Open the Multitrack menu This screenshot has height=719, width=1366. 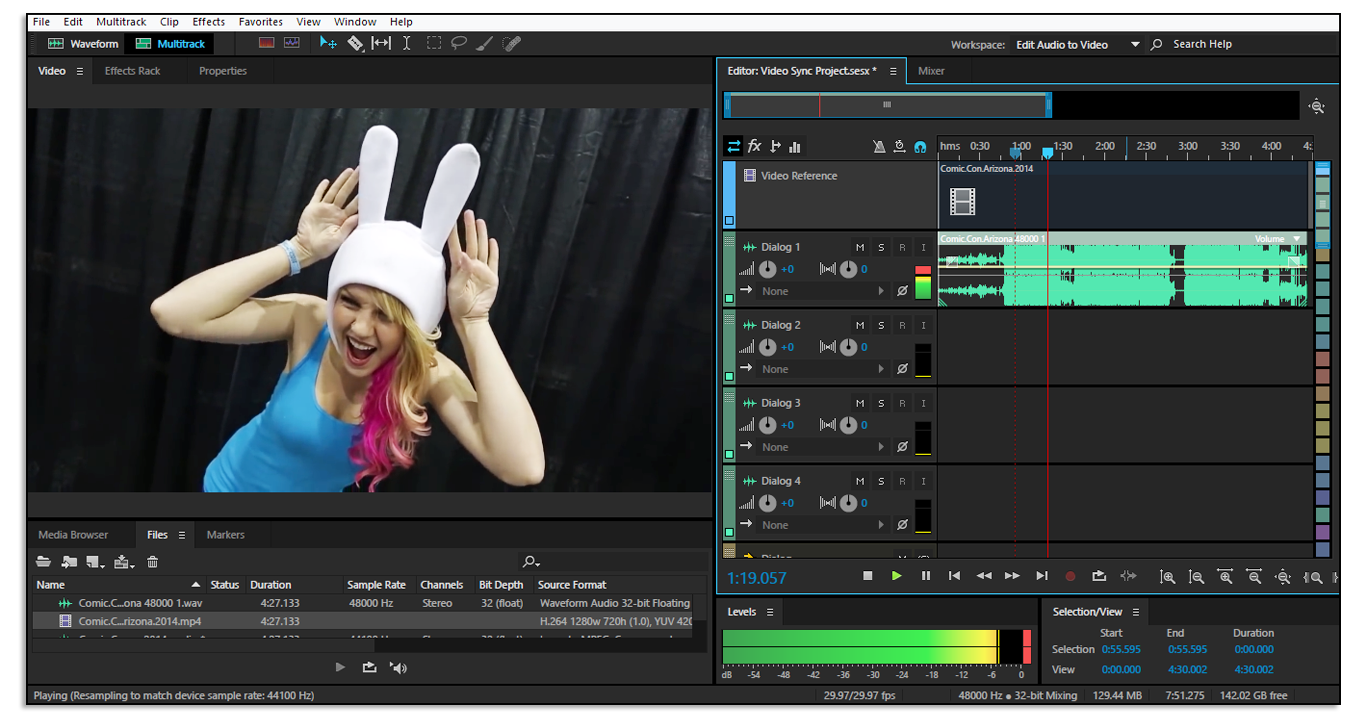click(120, 21)
